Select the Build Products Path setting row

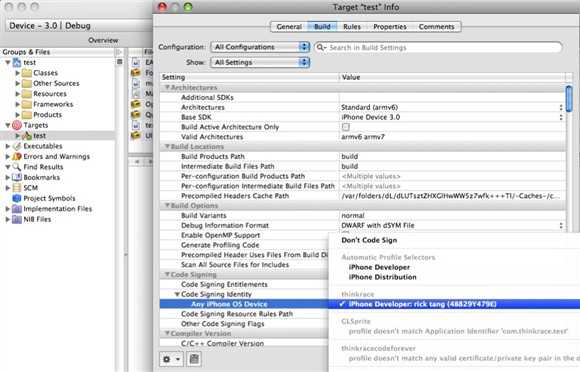point(362,156)
